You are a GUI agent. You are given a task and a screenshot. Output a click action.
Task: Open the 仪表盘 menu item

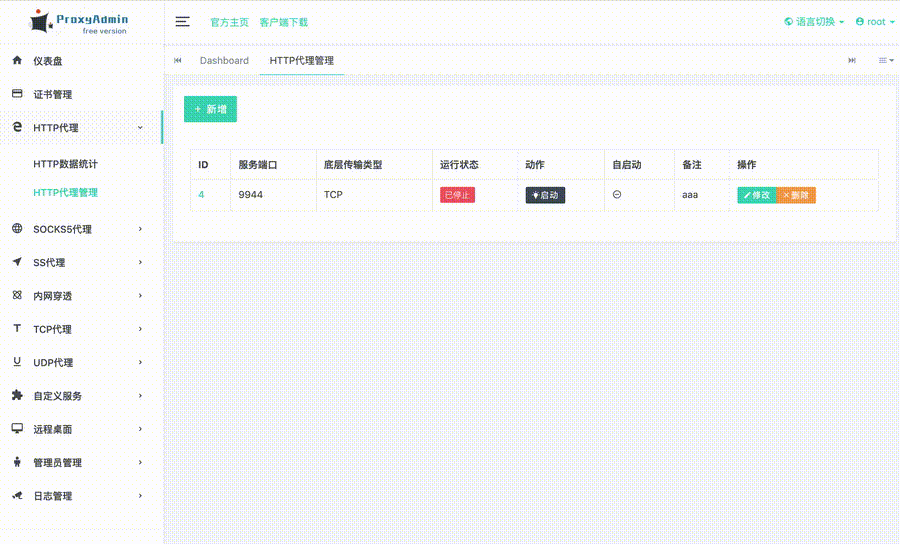coord(82,60)
